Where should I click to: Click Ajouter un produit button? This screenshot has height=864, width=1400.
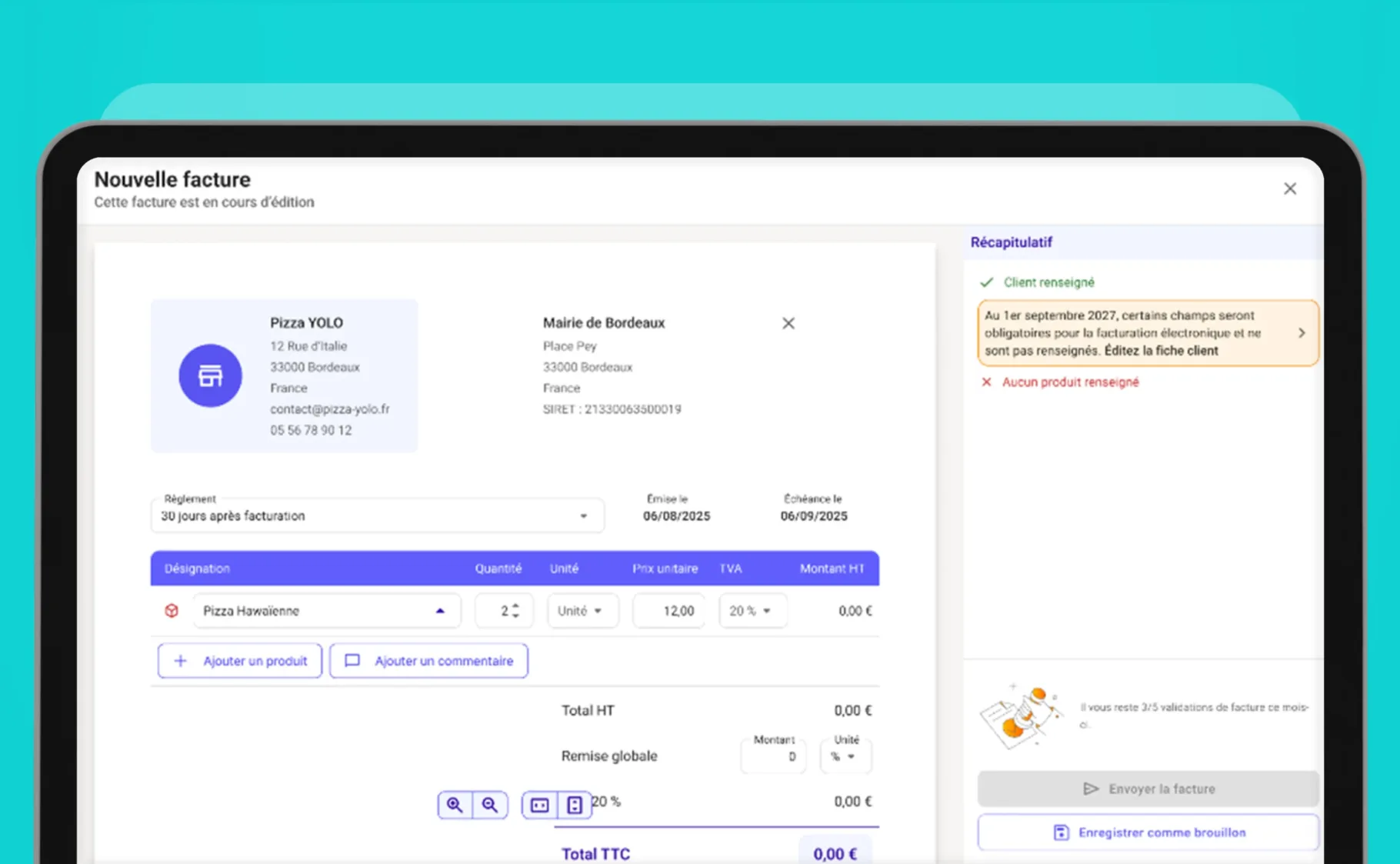240,661
